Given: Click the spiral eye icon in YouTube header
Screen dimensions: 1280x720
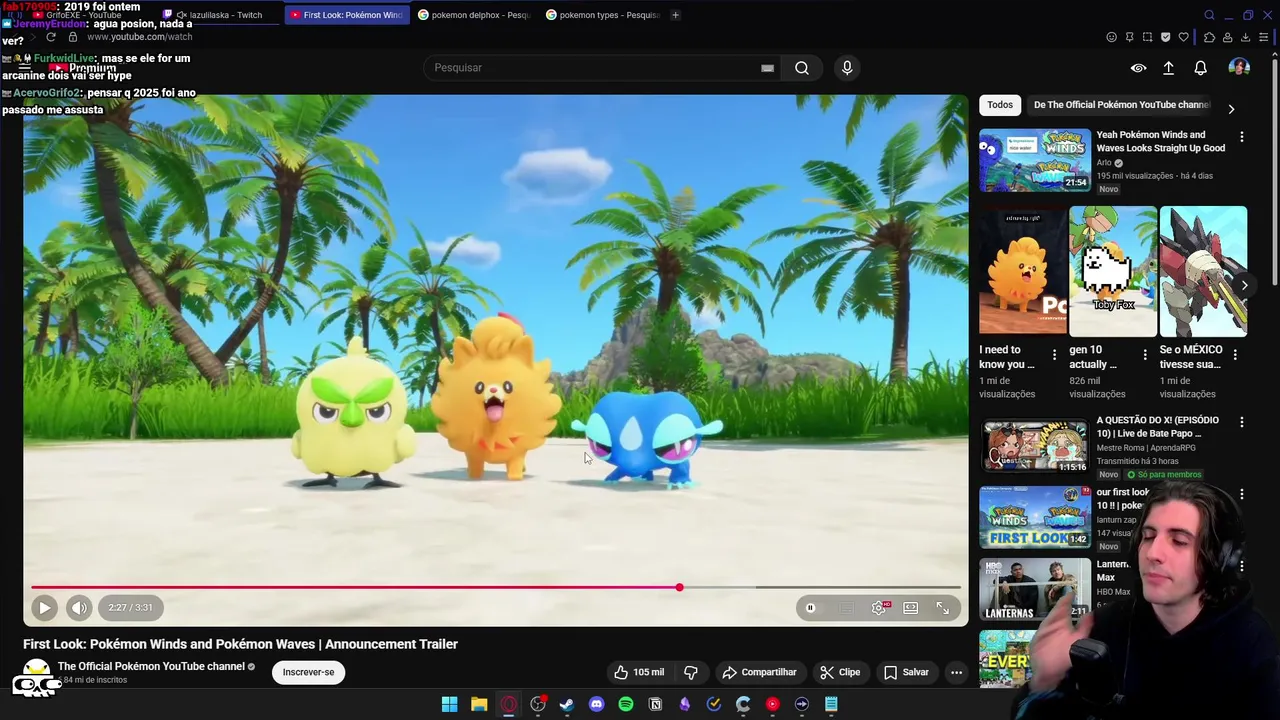Looking at the screenshot, I should pyautogui.click(x=1138, y=68).
